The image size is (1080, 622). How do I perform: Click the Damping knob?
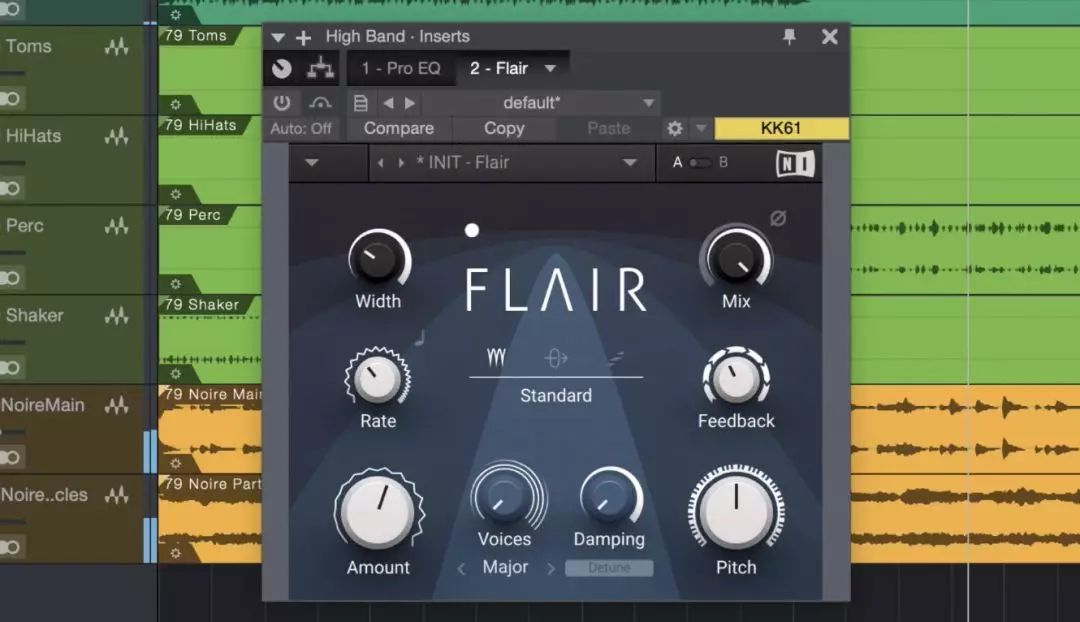610,497
